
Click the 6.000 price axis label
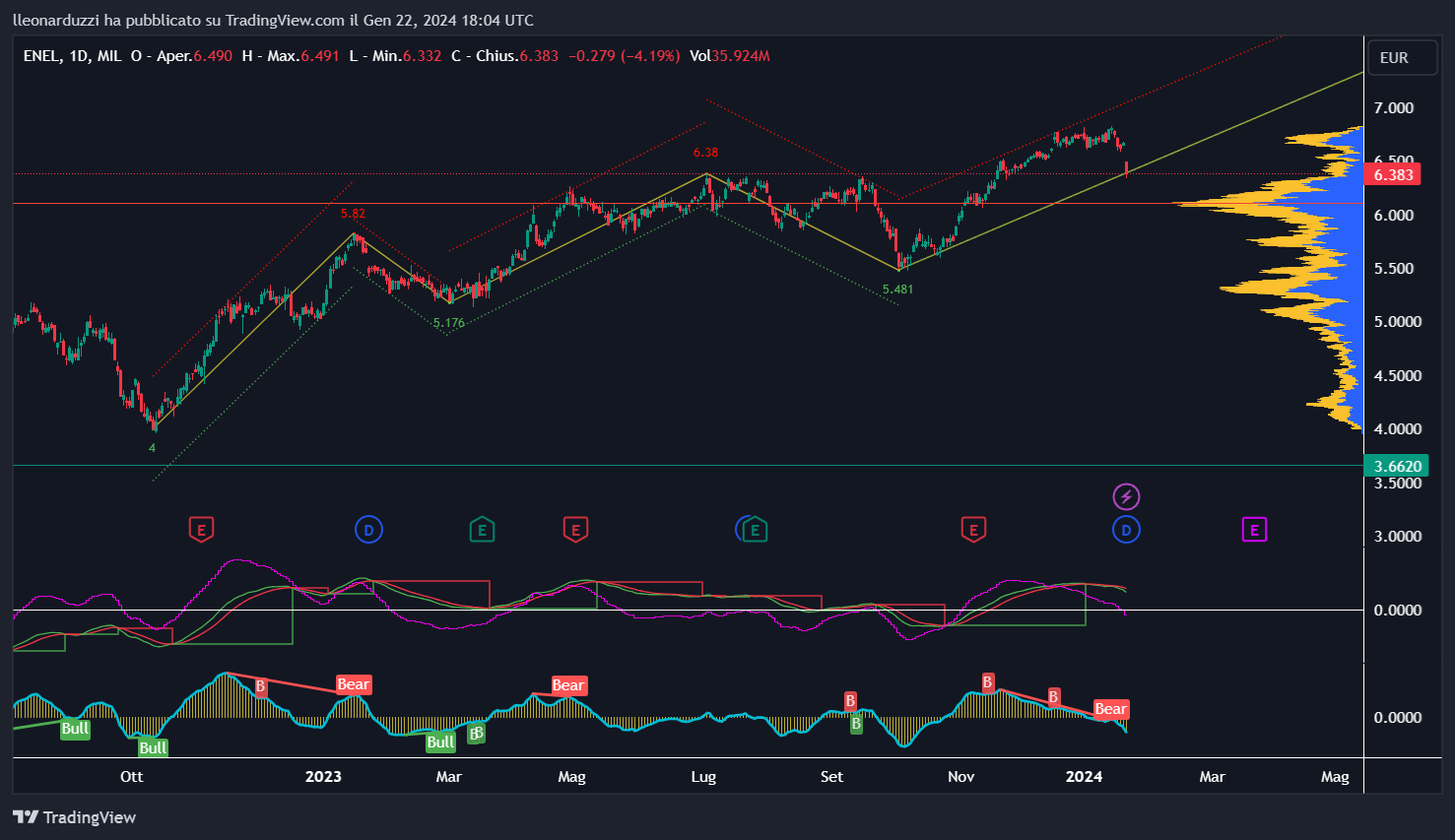click(1394, 216)
